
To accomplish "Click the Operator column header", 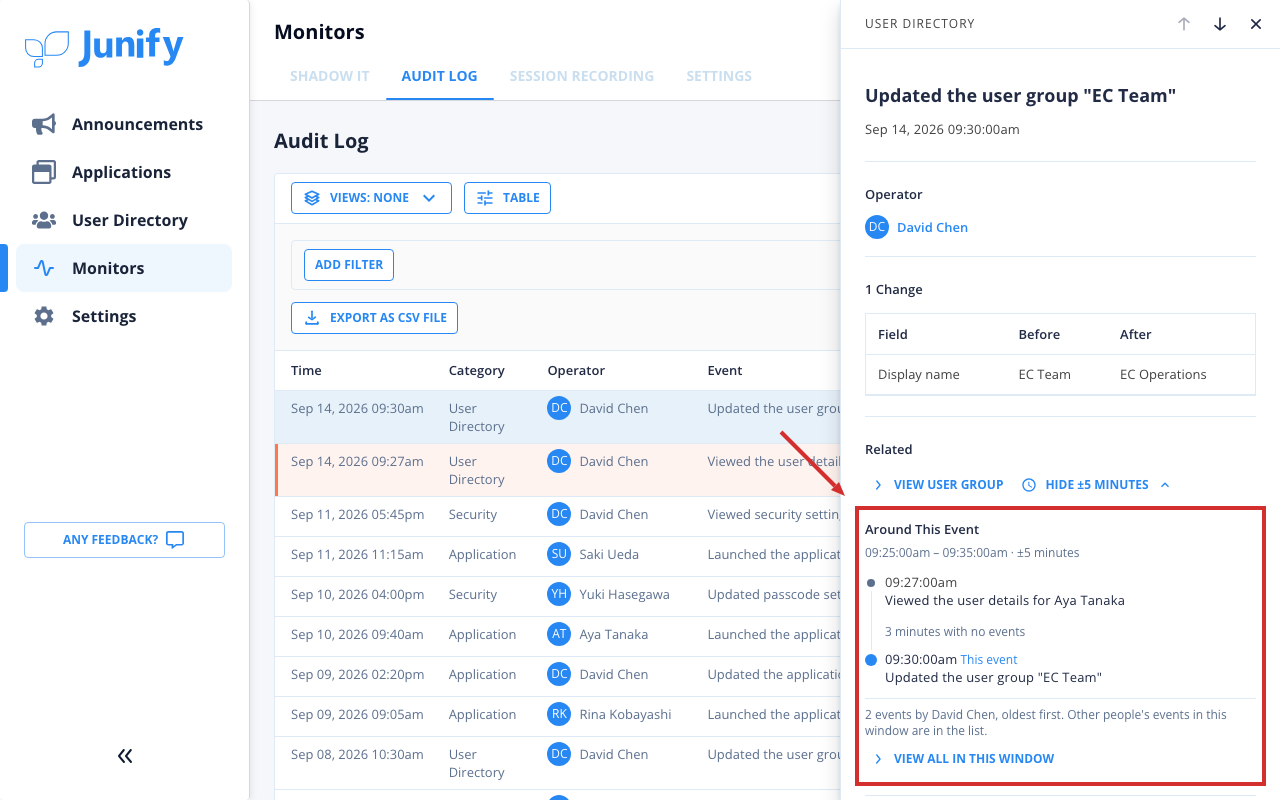I will (576, 370).
